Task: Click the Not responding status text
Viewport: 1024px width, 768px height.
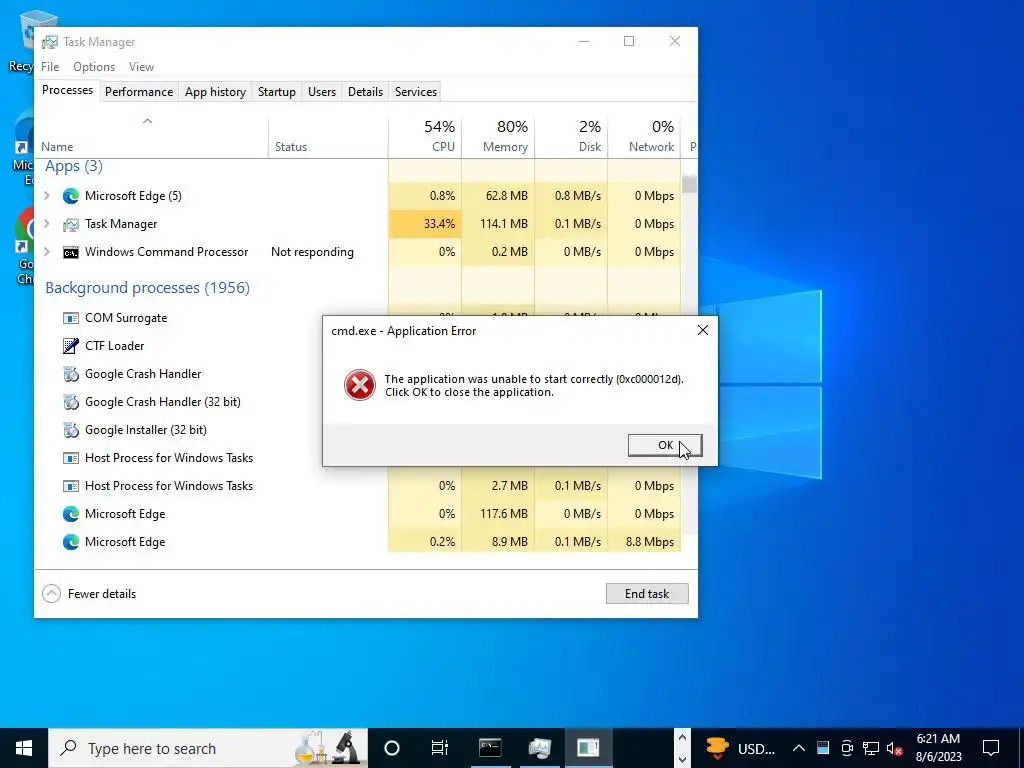Action: [x=312, y=252]
